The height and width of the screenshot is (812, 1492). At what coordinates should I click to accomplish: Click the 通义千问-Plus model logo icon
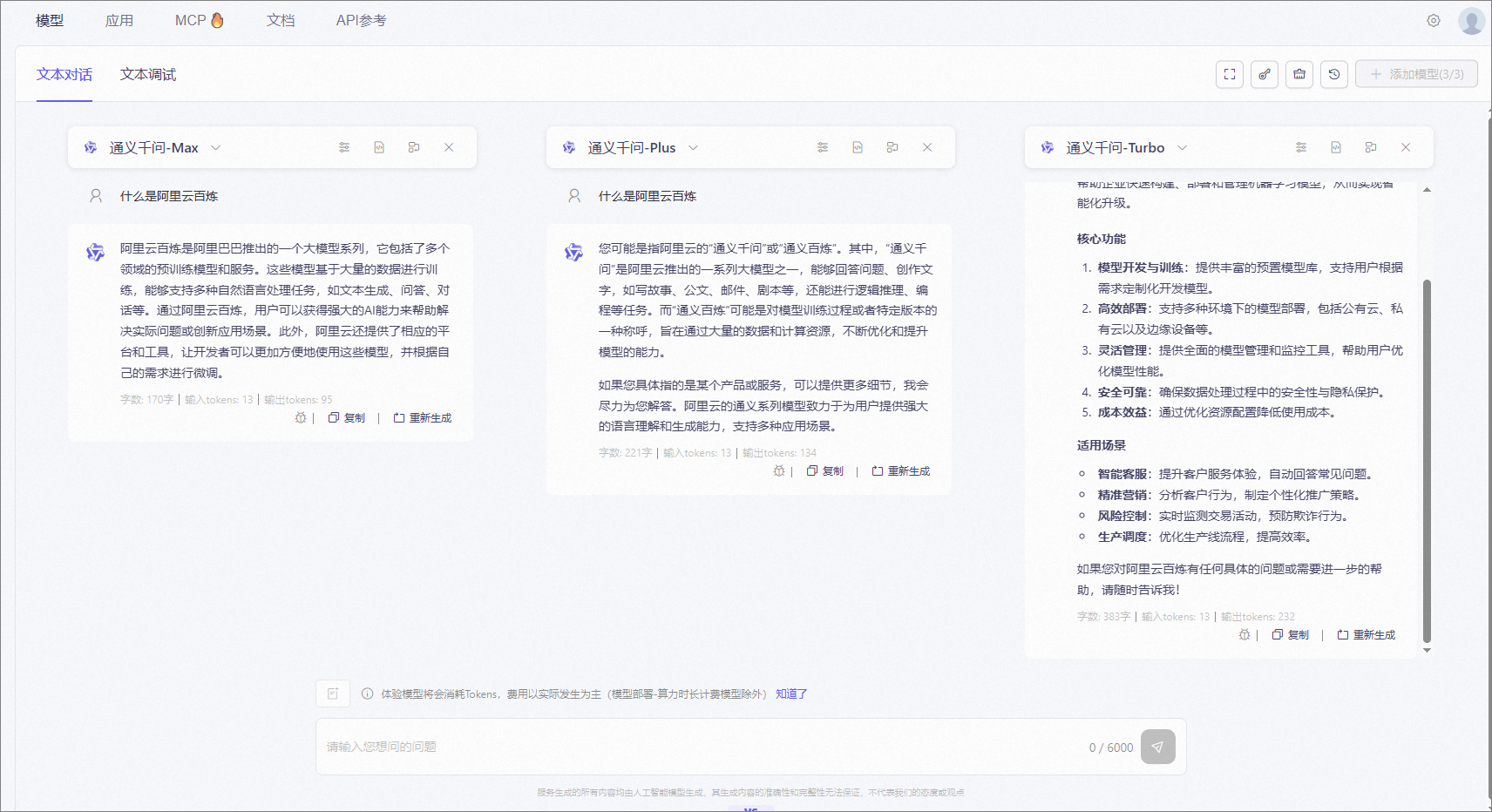pos(569,148)
